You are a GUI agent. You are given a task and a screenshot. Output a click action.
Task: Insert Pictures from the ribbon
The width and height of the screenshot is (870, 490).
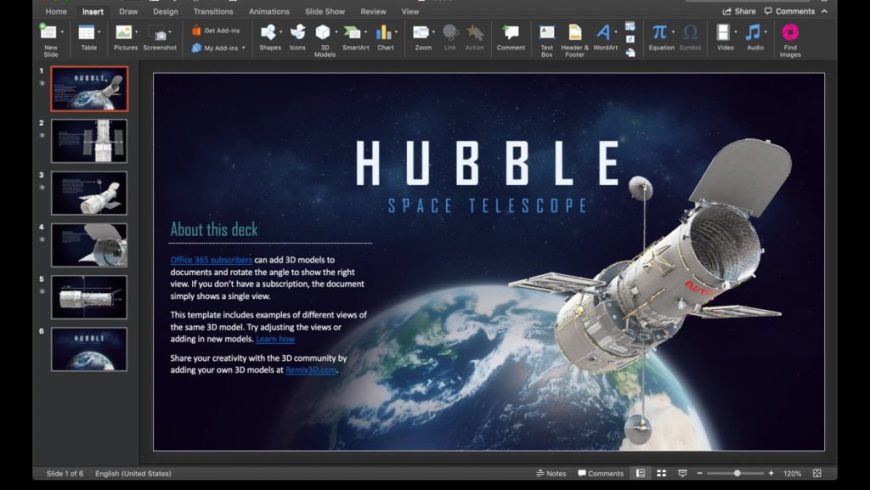point(125,38)
